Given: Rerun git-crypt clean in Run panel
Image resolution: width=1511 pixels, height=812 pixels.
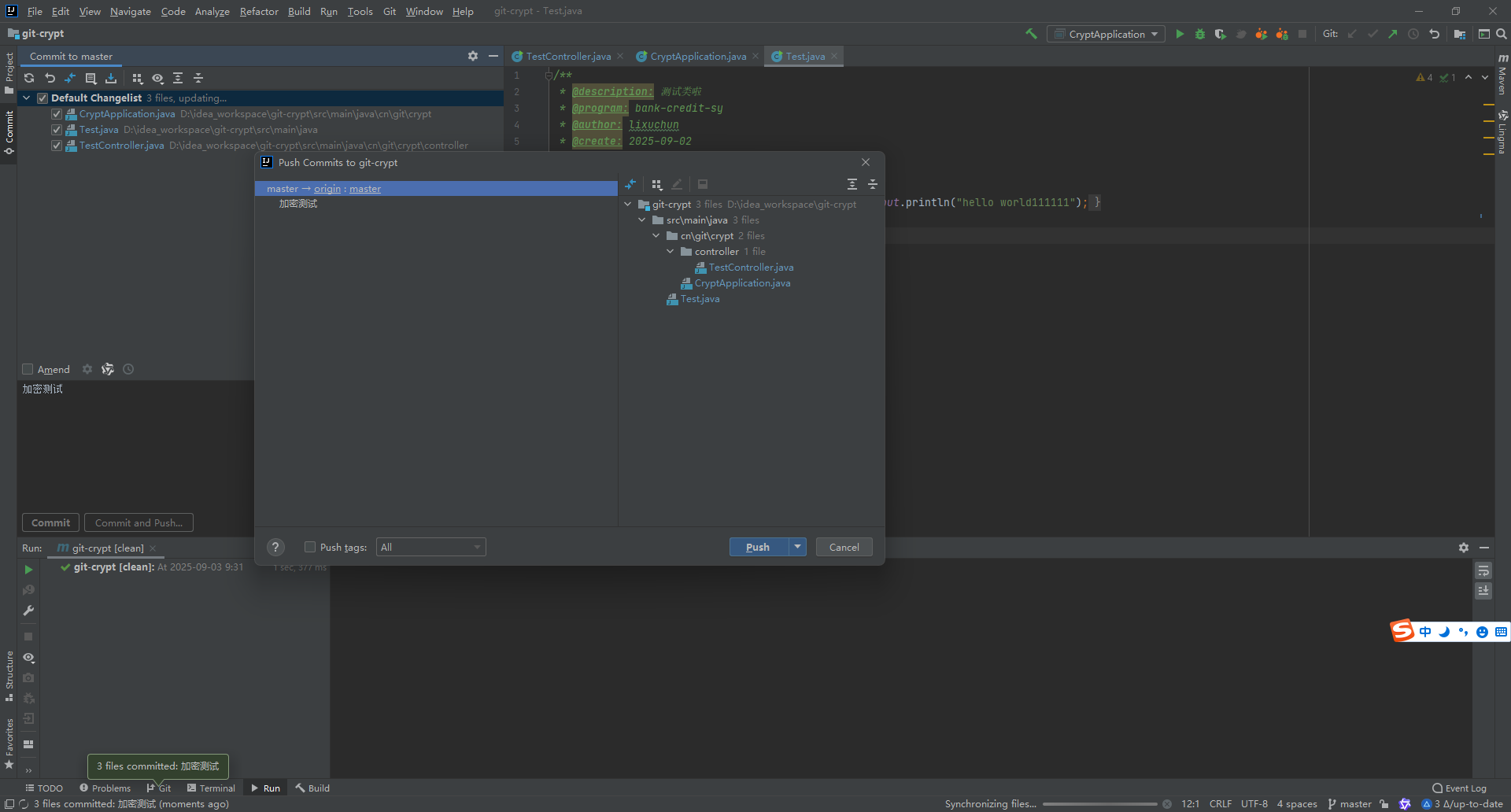Looking at the screenshot, I should 28,570.
